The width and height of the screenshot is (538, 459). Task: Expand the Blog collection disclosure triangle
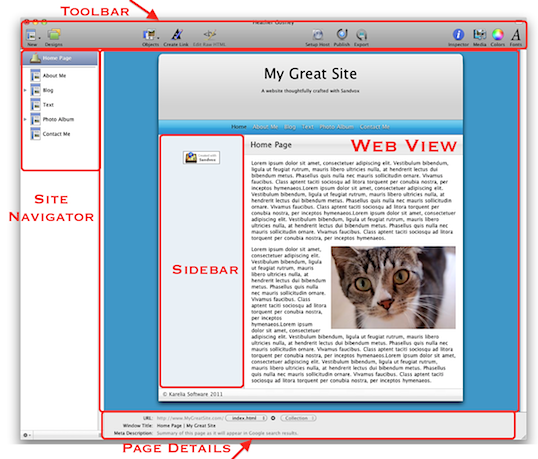tap(25, 90)
